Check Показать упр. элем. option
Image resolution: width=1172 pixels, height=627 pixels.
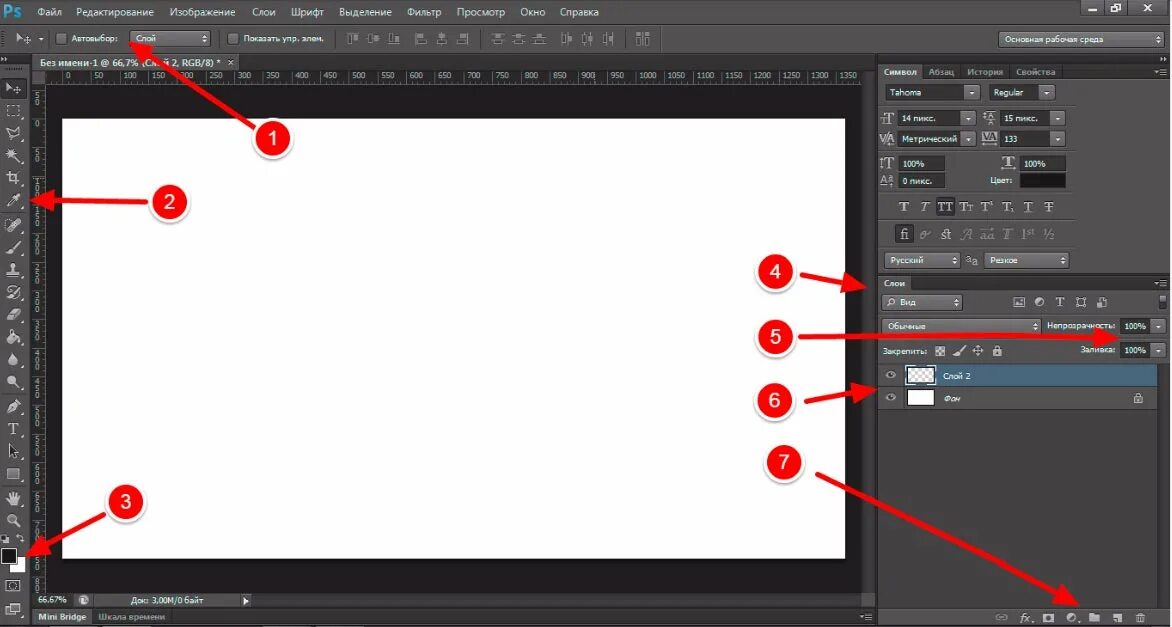click(x=232, y=38)
